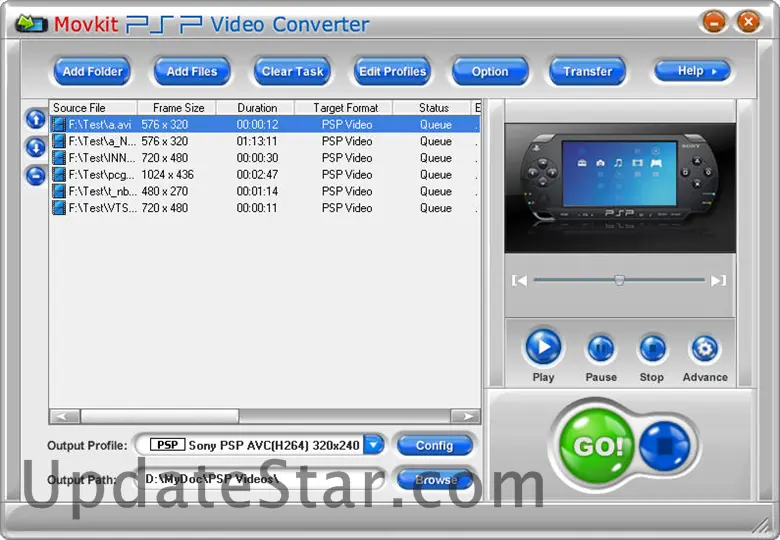Sort by Frame Size column header

pyautogui.click(x=178, y=108)
